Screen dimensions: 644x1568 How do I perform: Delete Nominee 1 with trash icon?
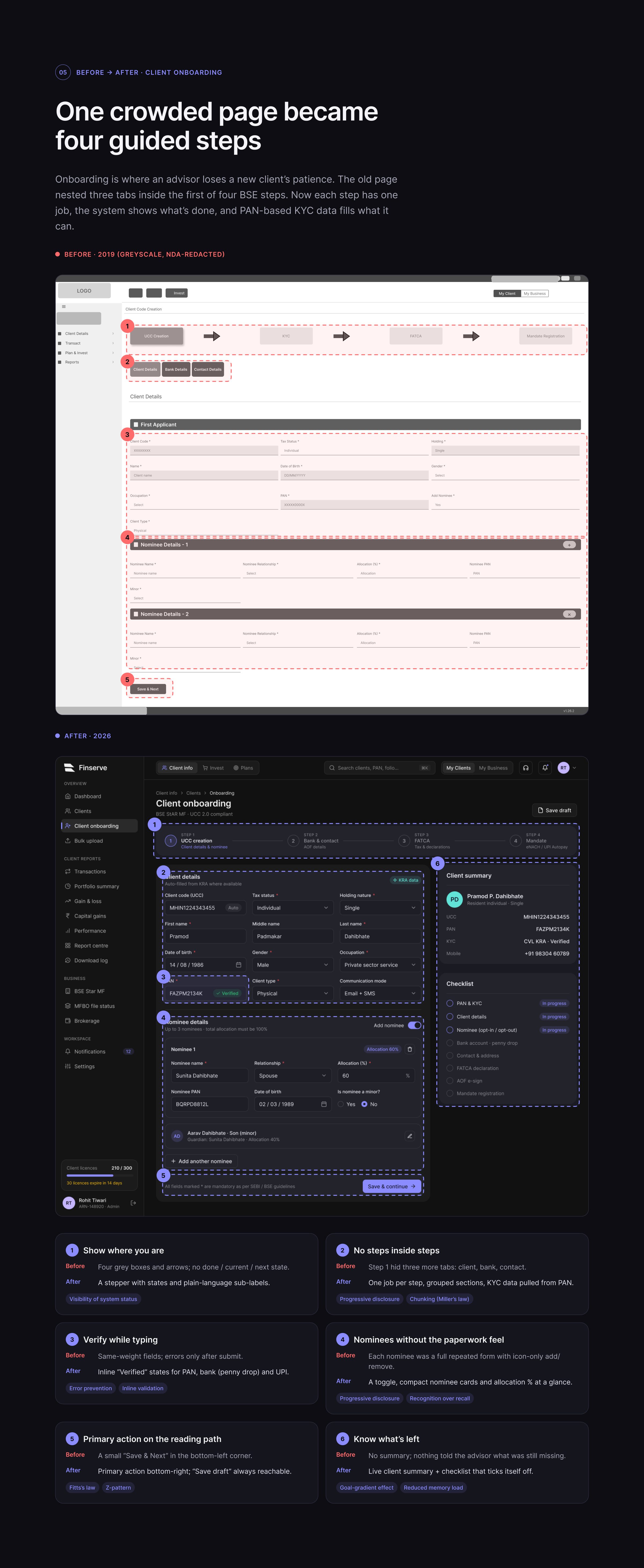pyautogui.click(x=410, y=1049)
